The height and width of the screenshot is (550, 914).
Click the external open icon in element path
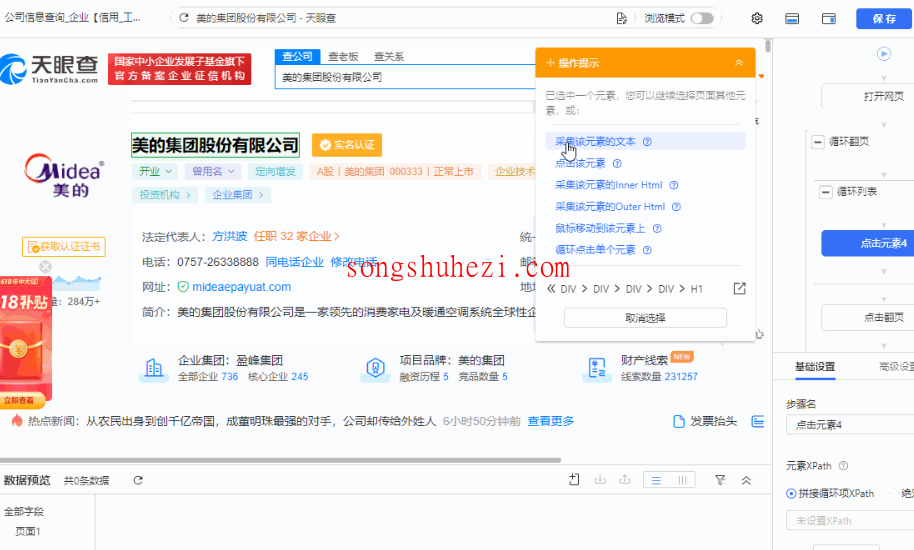[x=739, y=288]
